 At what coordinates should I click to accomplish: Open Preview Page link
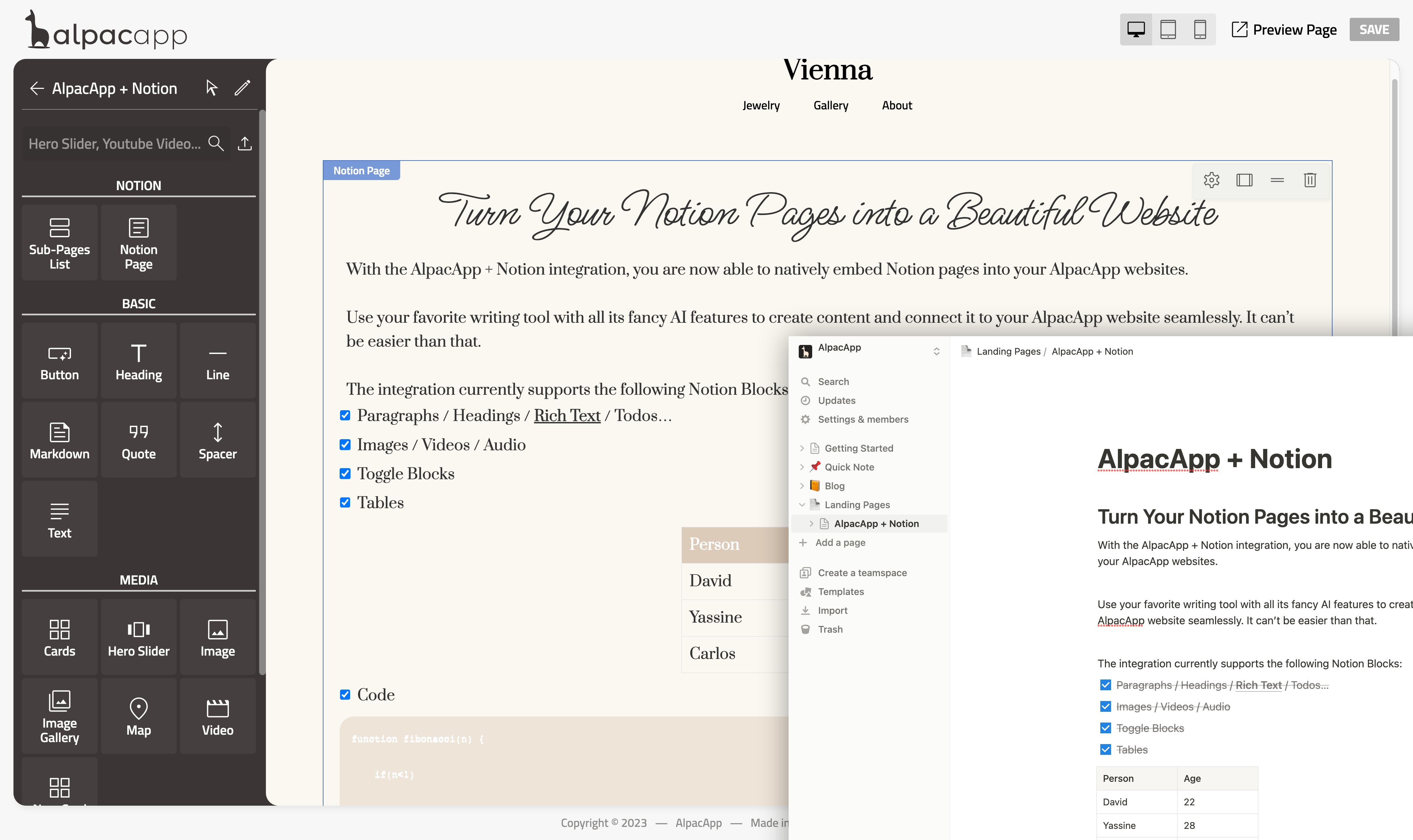[1284, 29]
